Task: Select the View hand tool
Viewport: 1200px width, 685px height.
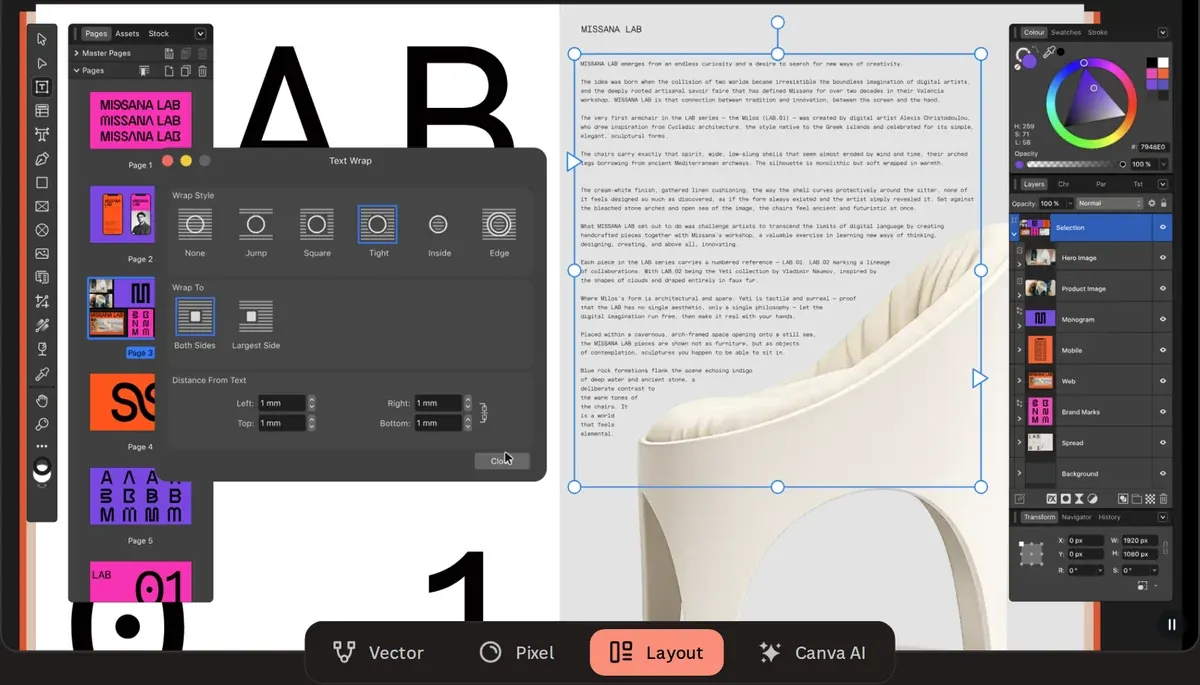Action: [41, 400]
